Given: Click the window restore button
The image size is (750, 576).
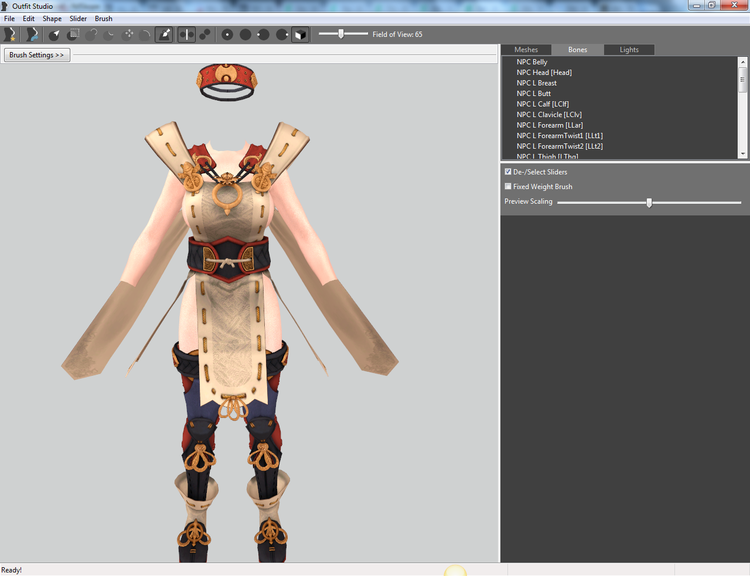Looking at the screenshot, I should point(712,5).
